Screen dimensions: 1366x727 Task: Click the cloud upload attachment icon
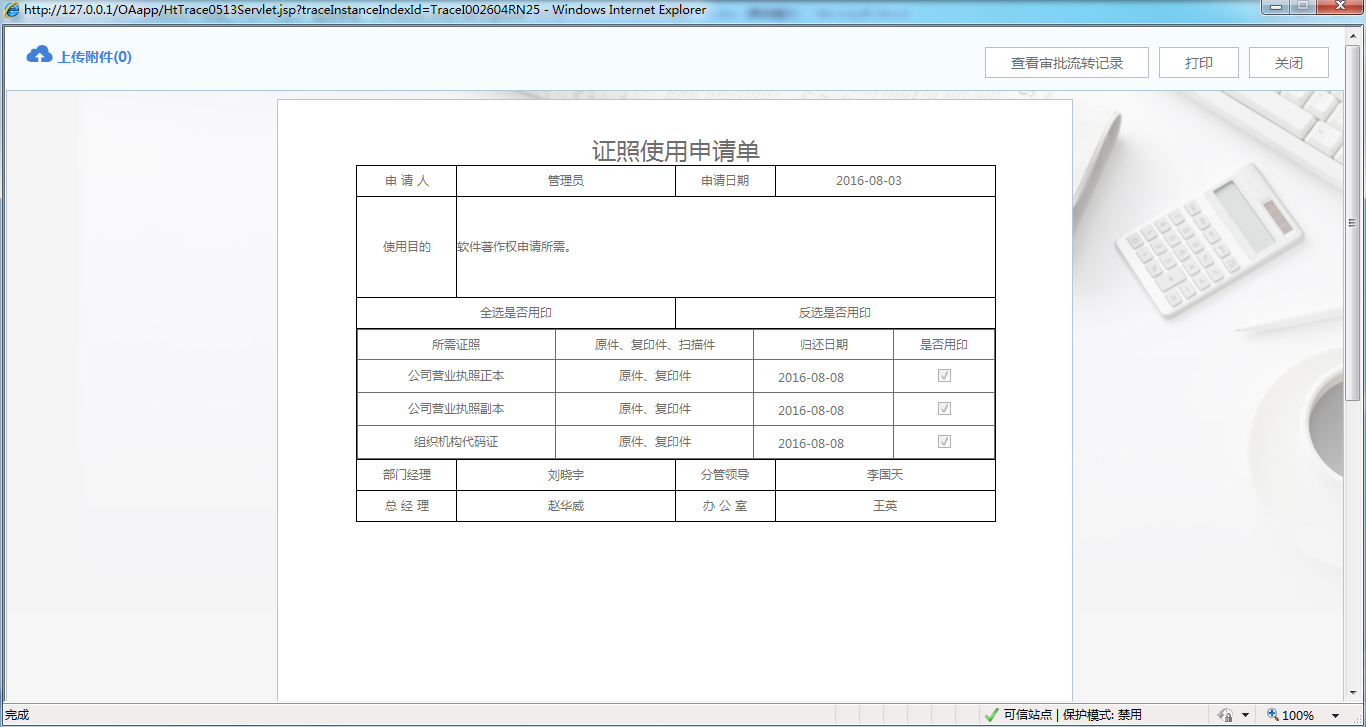(38, 55)
